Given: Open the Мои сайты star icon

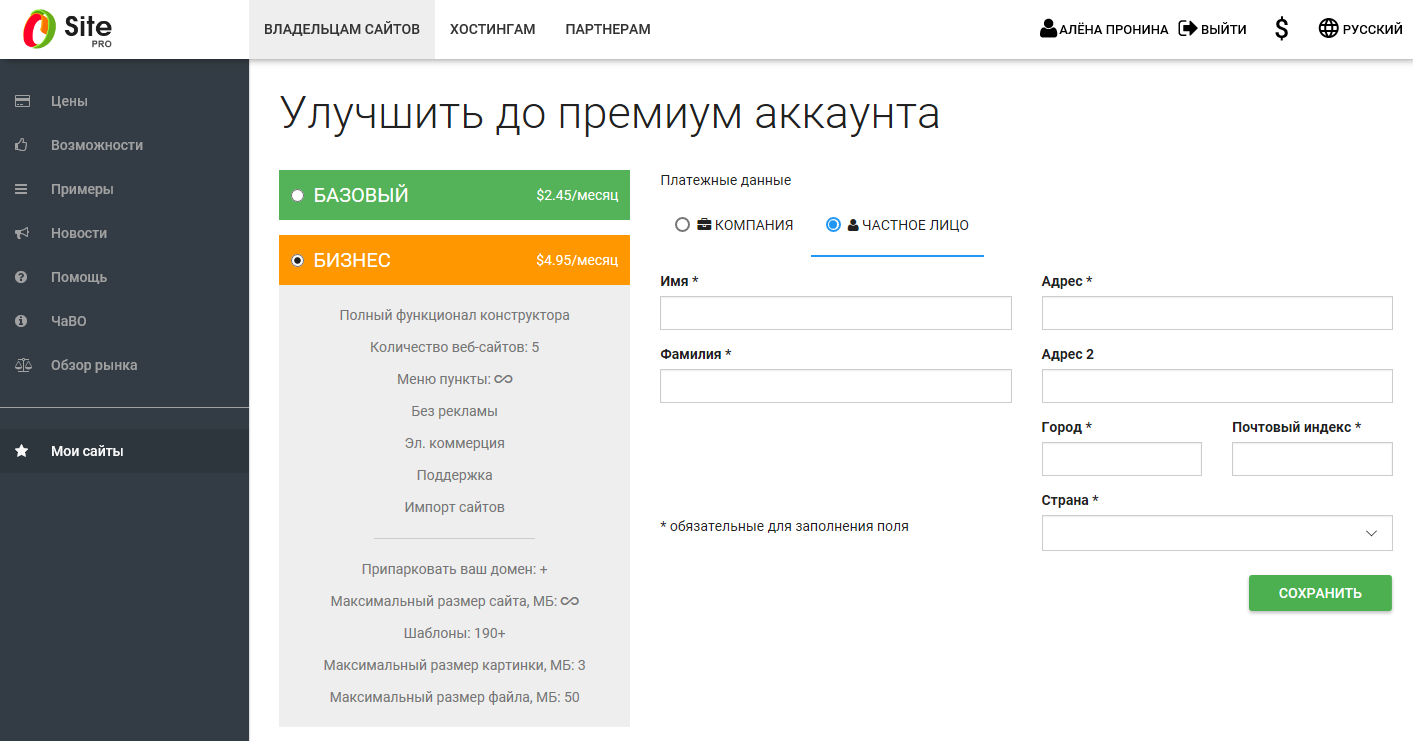Looking at the screenshot, I should point(22,450).
